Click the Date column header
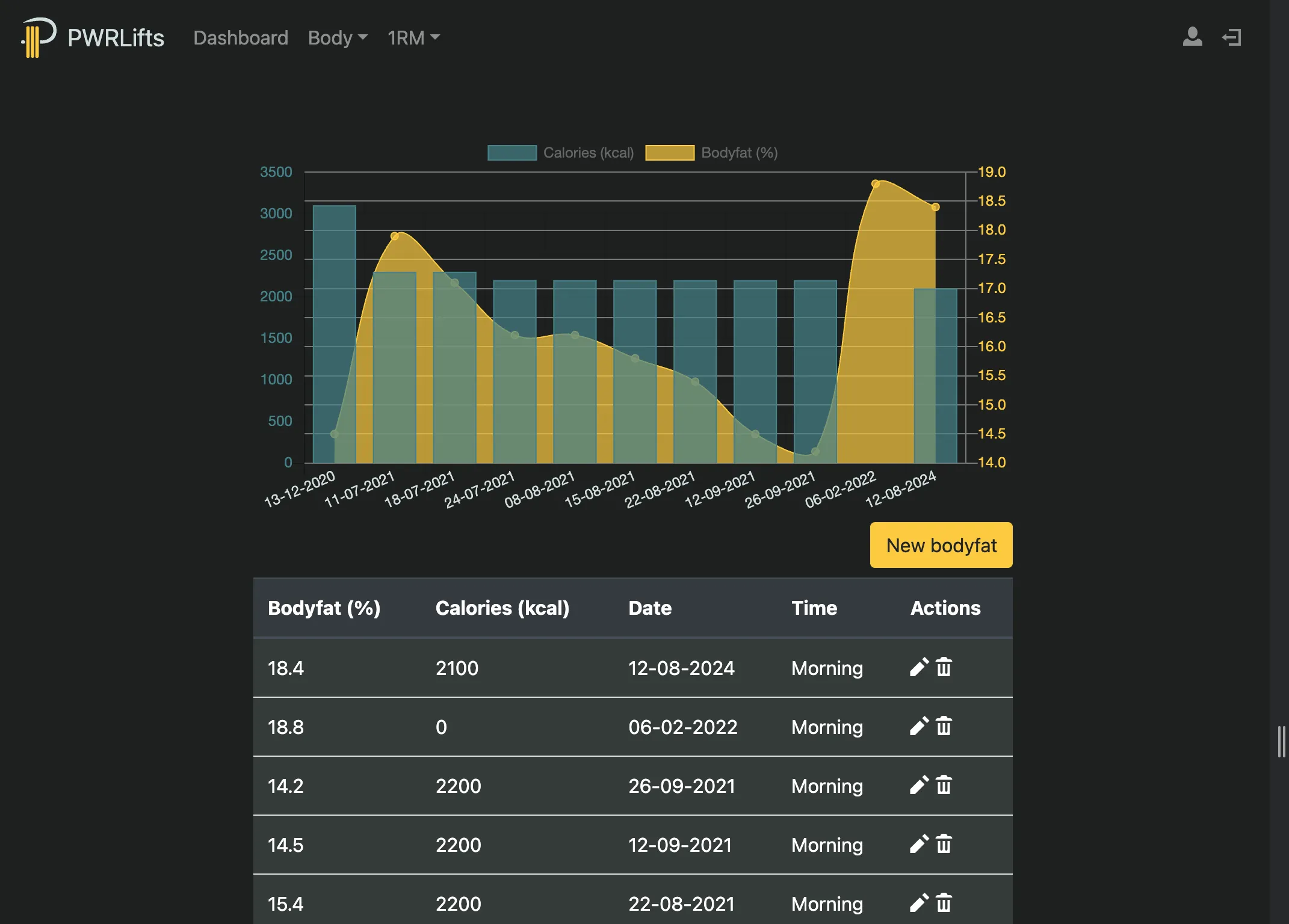This screenshot has width=1289, height=924. (650, 608)
